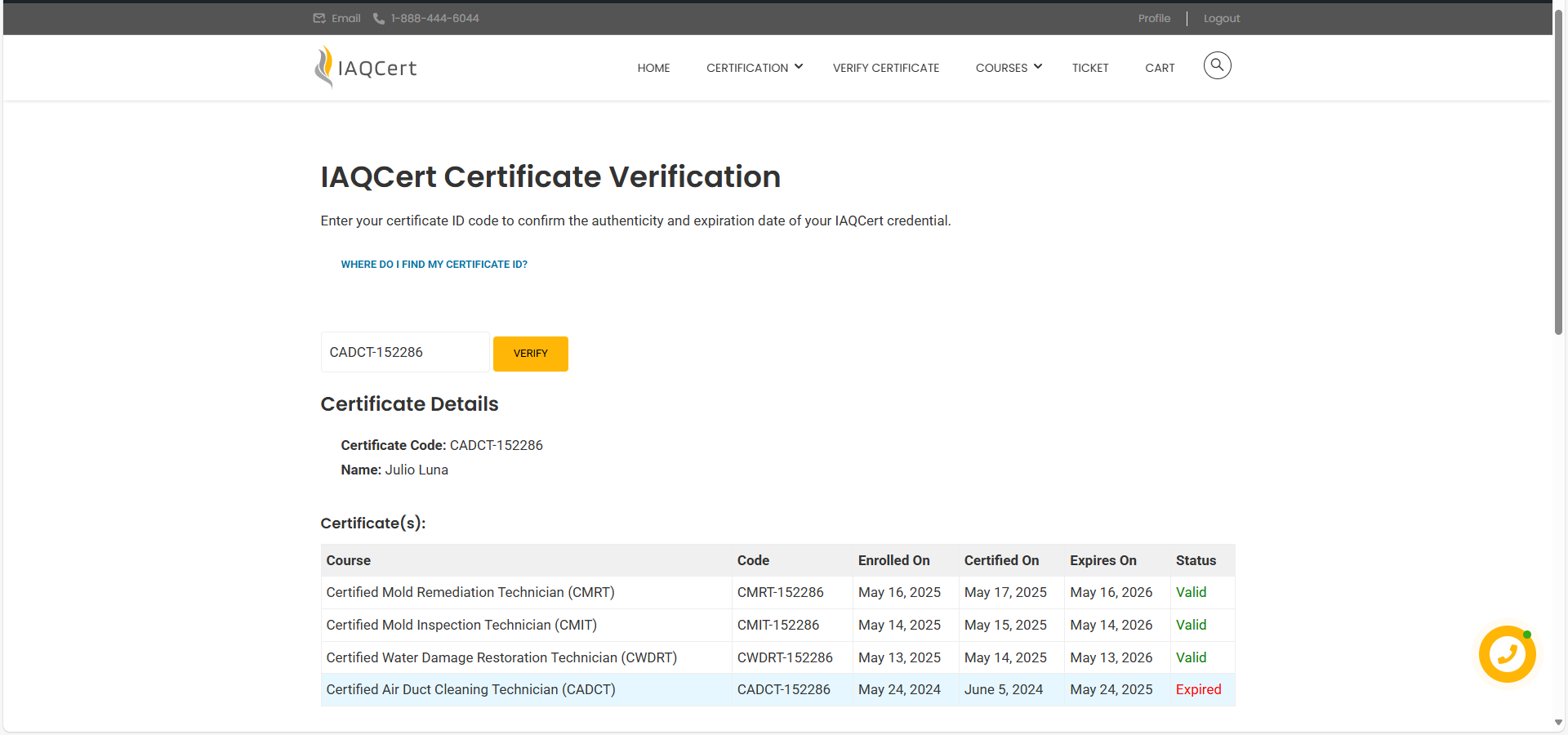The image size is (1568, 735).
Task: Click expiry date 'May 16, 2026'
Action: [x=1111, y=592]
